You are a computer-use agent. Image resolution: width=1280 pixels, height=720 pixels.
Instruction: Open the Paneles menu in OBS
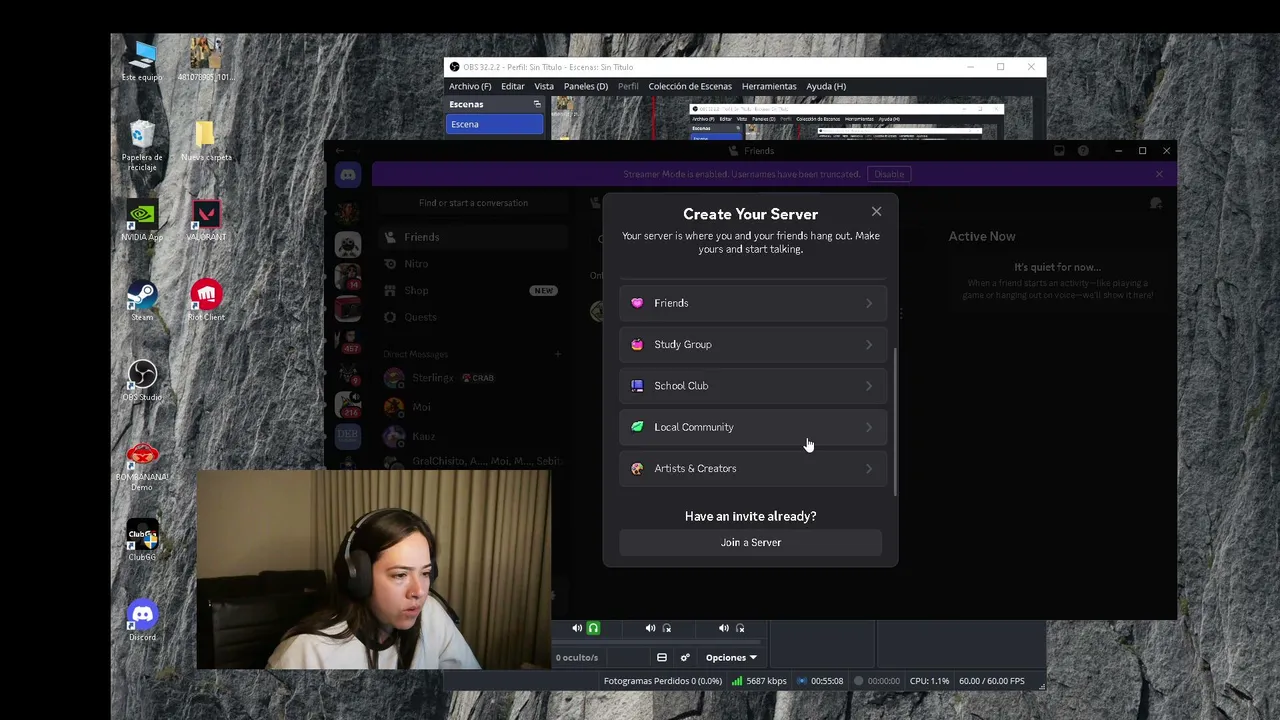click(586, 86)
